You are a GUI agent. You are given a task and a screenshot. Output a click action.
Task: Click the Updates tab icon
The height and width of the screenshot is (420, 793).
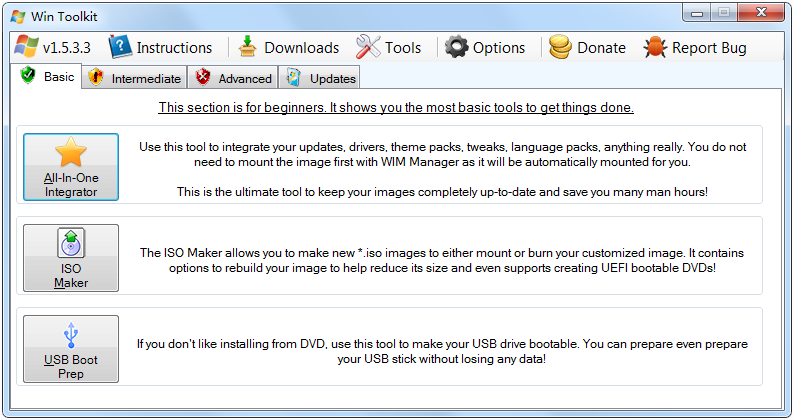(x=294, y=77)
